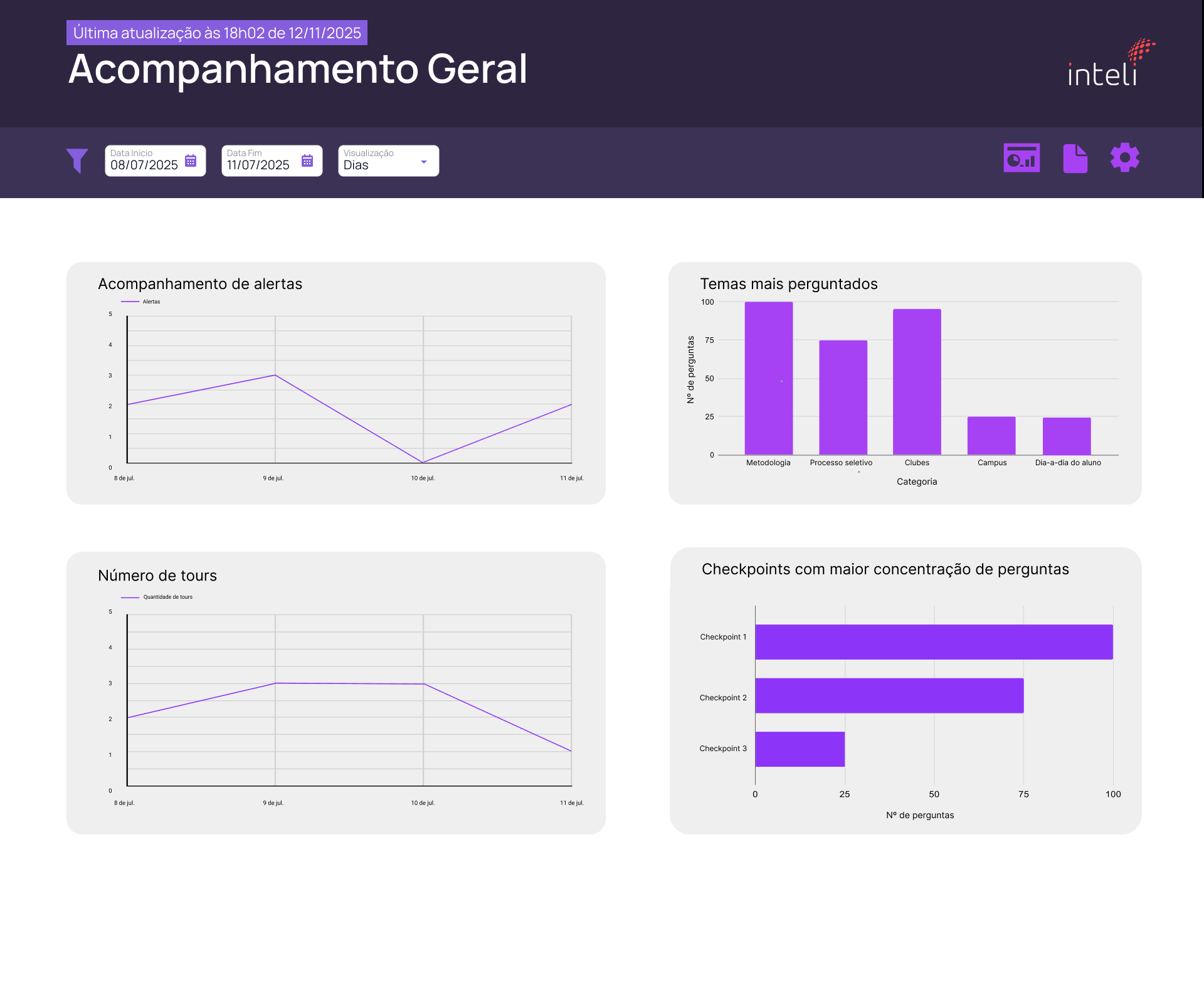The width and height of the screenshot is (1204, 995).
Task: Open settings with the gear icon
Action: click(1125, 157)
